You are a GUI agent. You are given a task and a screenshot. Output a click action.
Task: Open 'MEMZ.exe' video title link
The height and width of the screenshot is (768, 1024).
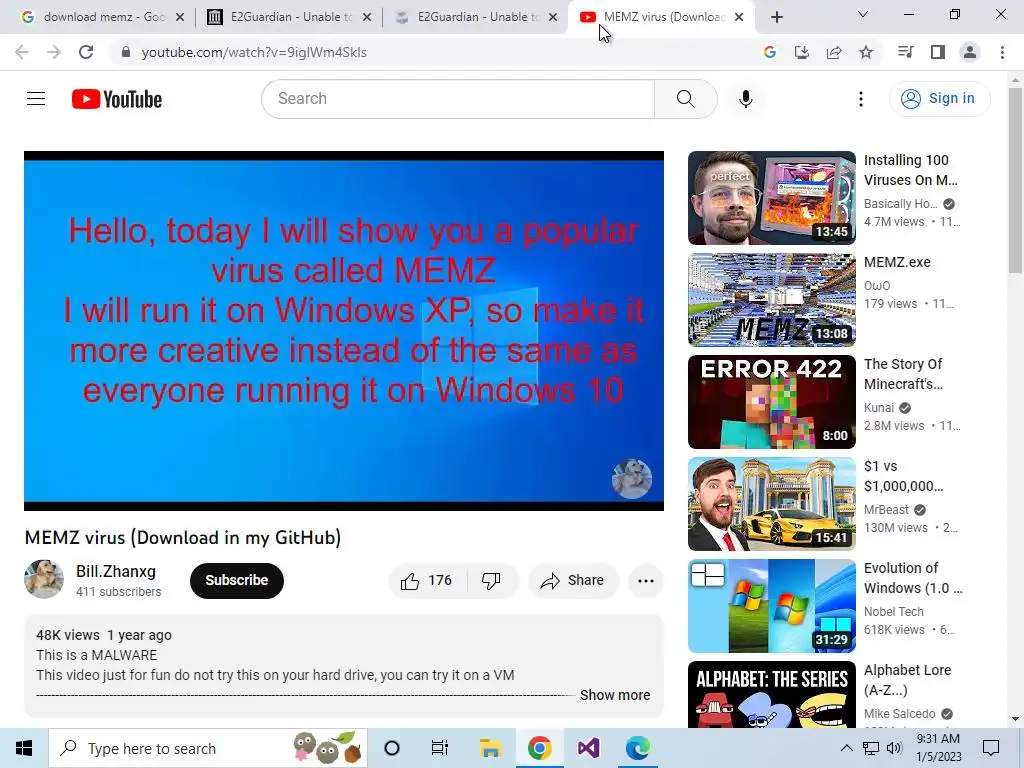click(897, 262)
